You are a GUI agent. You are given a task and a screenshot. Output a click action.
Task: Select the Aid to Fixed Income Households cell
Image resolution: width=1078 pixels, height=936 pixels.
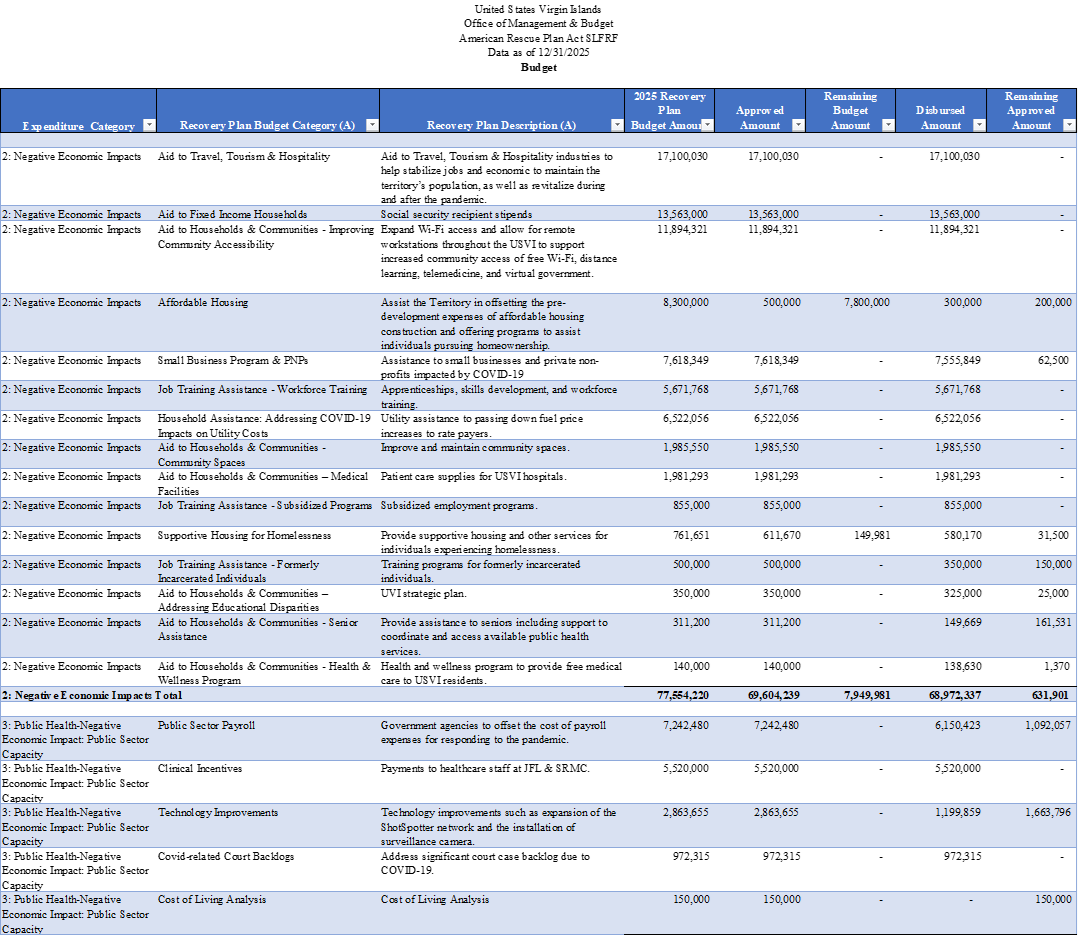click(x=232, y=214)
